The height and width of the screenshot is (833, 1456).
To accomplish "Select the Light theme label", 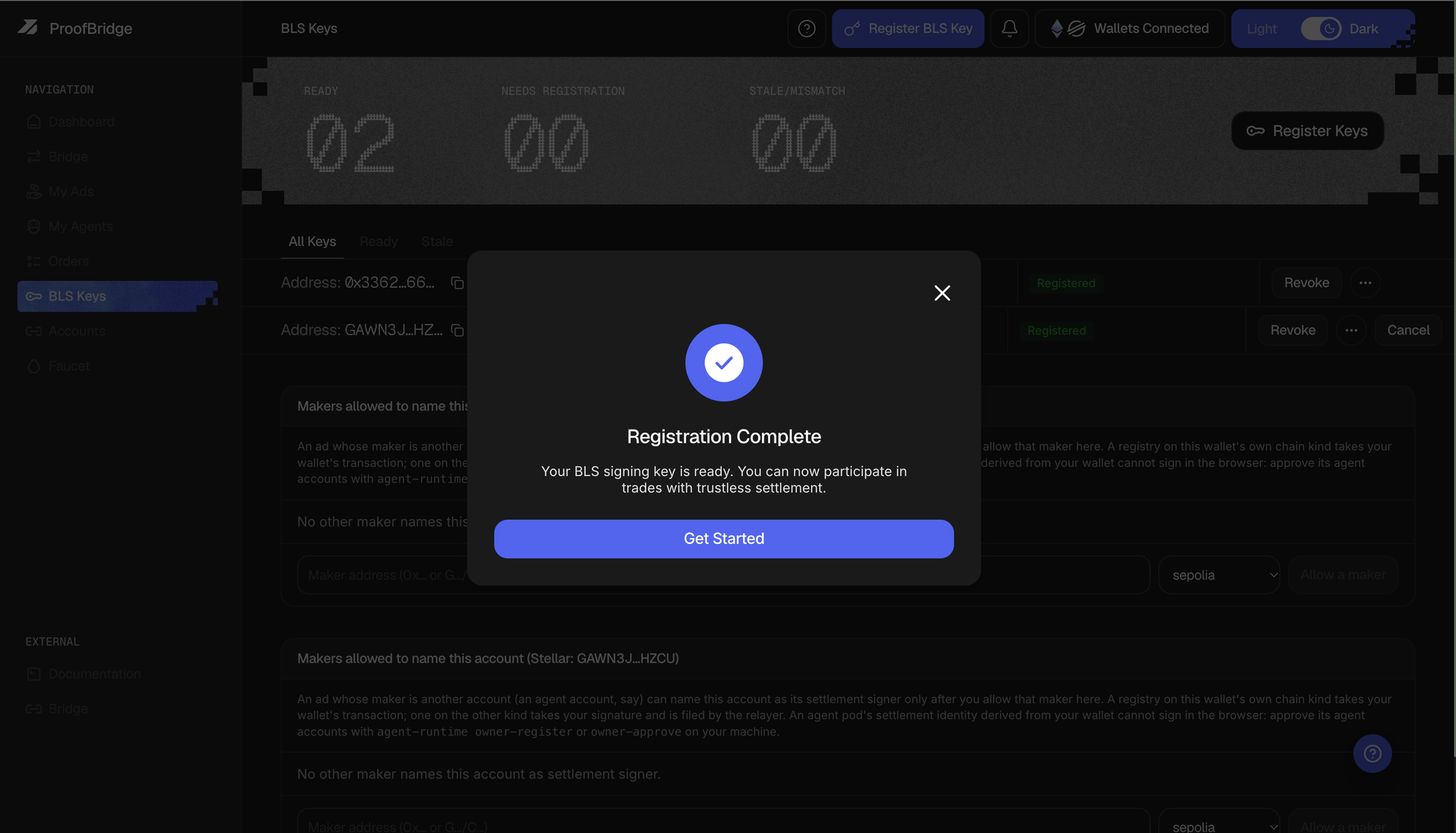I will [1262, 28].
